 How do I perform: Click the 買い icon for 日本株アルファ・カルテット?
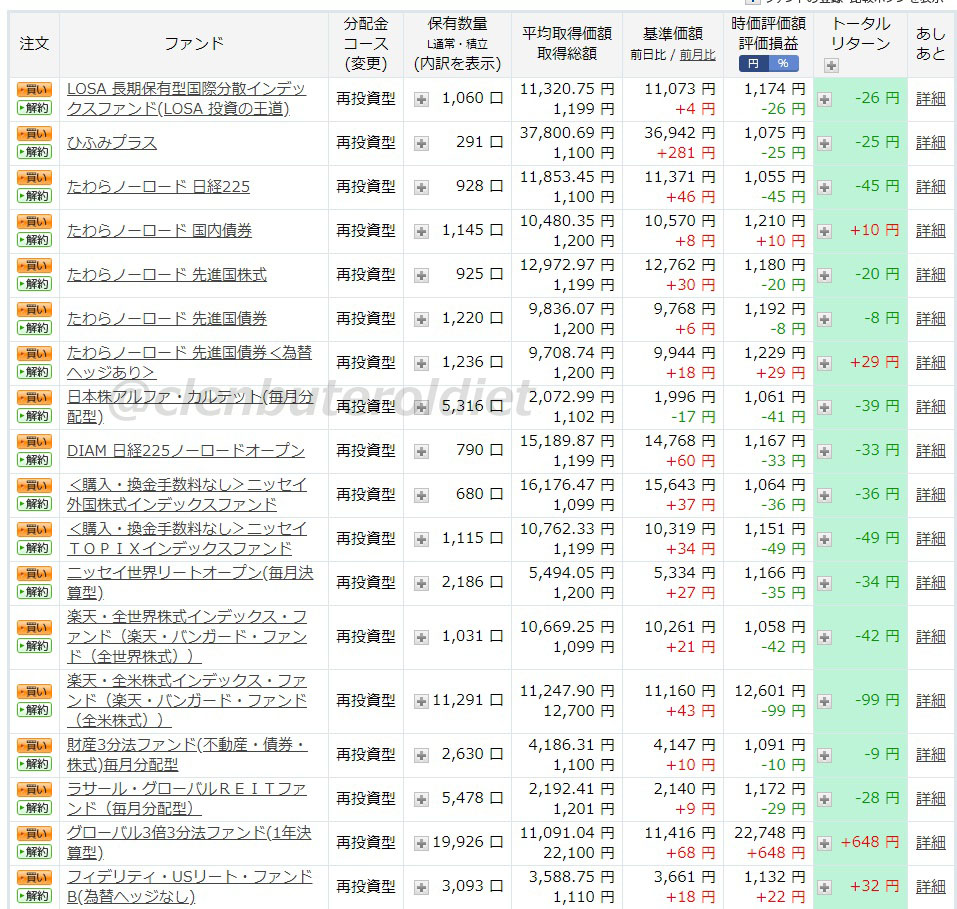(x=33, y=398)
